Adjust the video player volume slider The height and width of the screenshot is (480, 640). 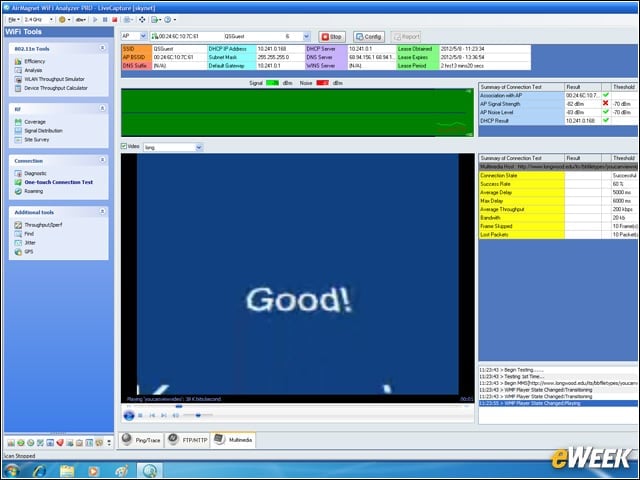tap(198, 416)
